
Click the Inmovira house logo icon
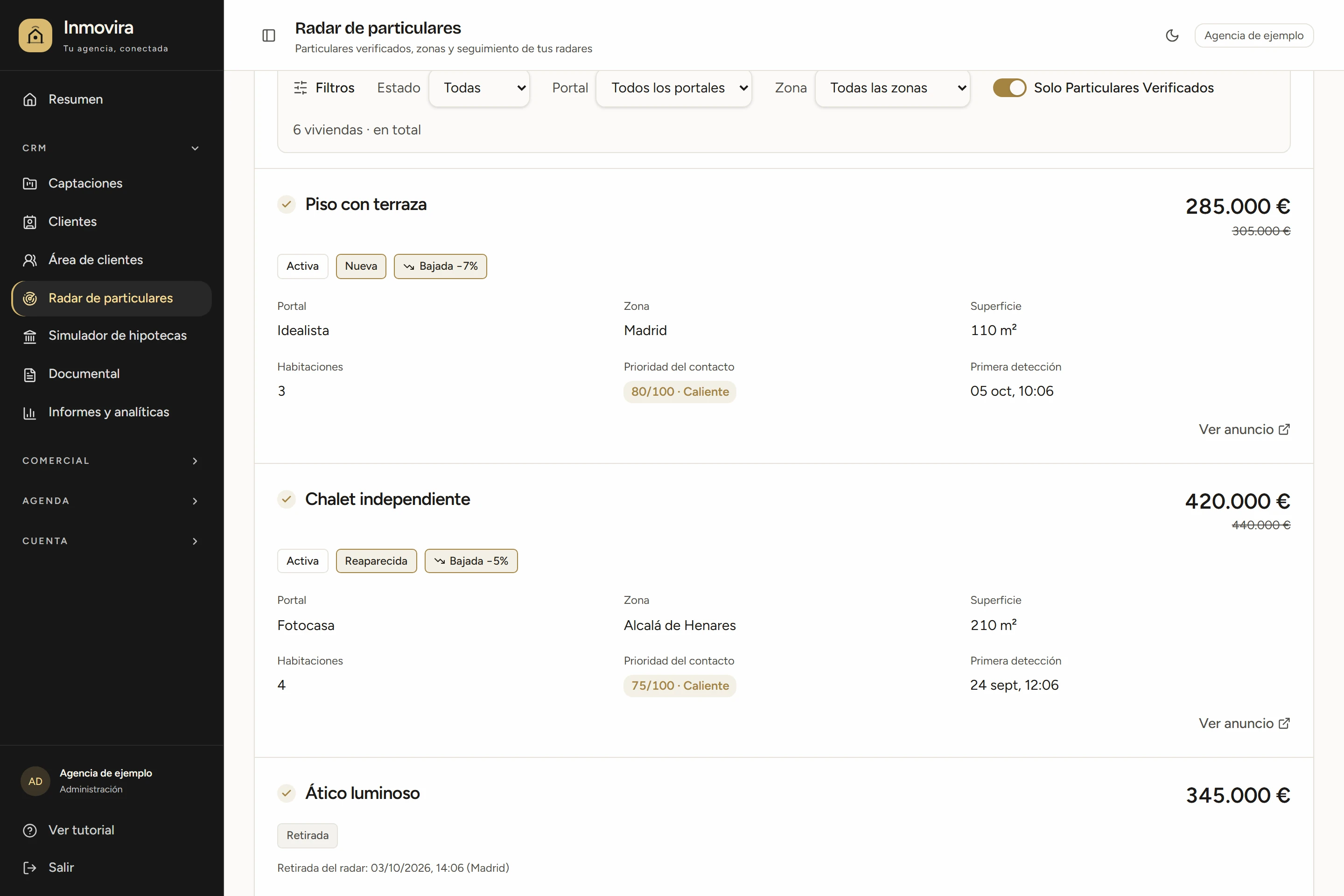[35, 35]
